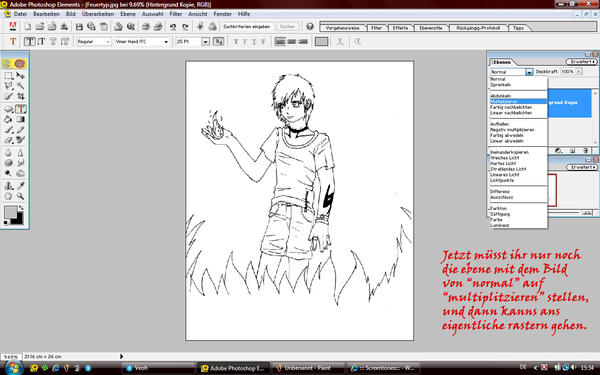Select the Hand tool
Viewport: 600px width, 375px height.
(8, 196)
